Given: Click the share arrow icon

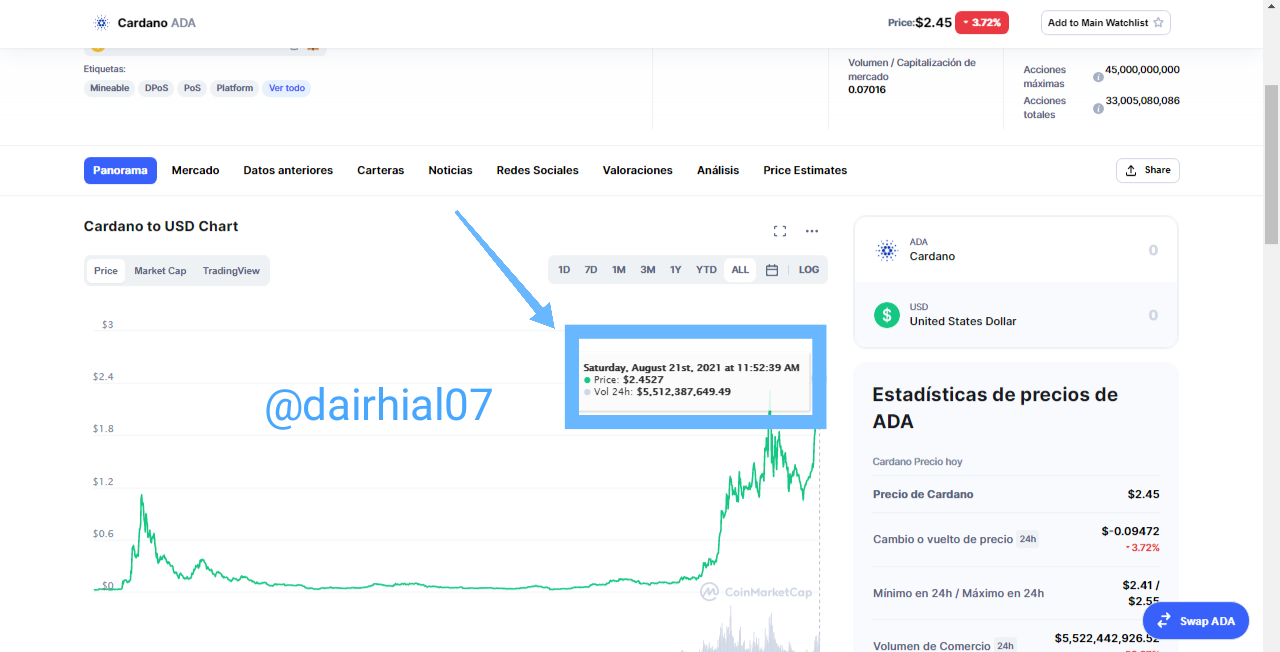Looking at the screenshot, I should point(1131,170).
